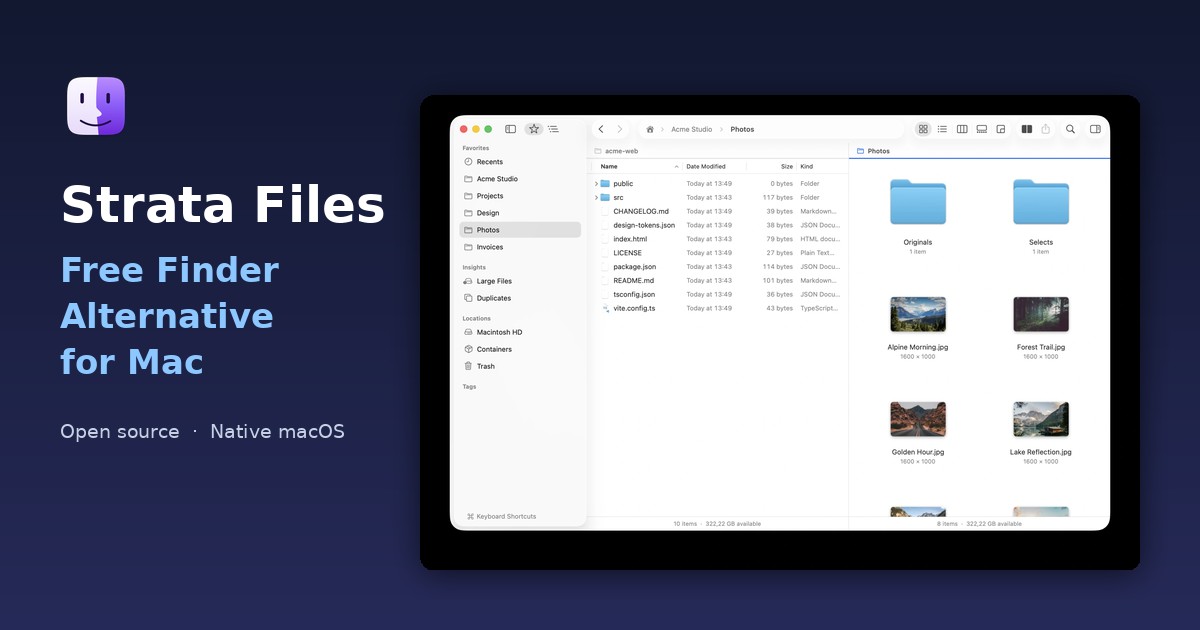This screenshot has width=1200, height=630.
Task: Switch to gallery view
Action: click(982, 129)
